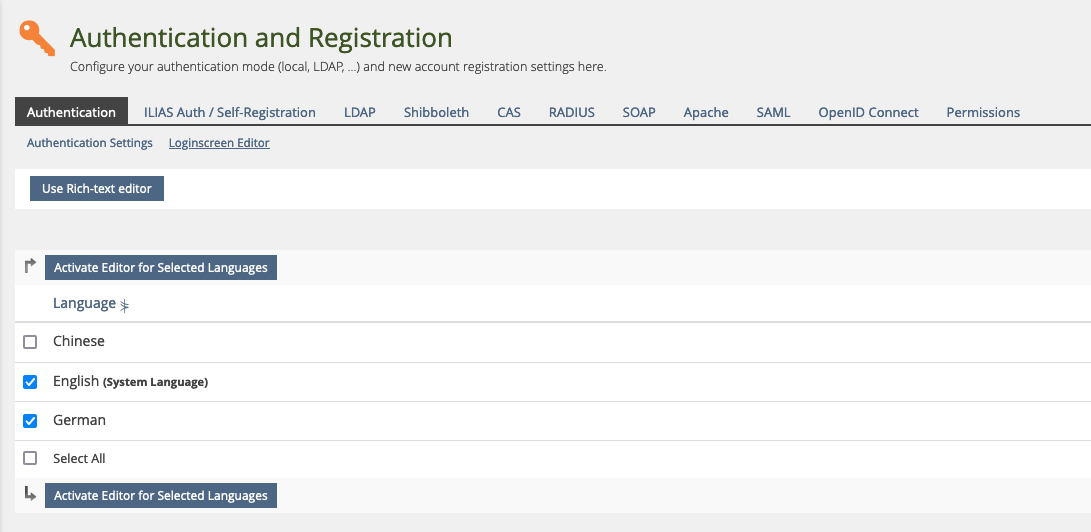Open the Permissions tab
Viewport: 1091px width, 532px height.
[x=983, y=112]
